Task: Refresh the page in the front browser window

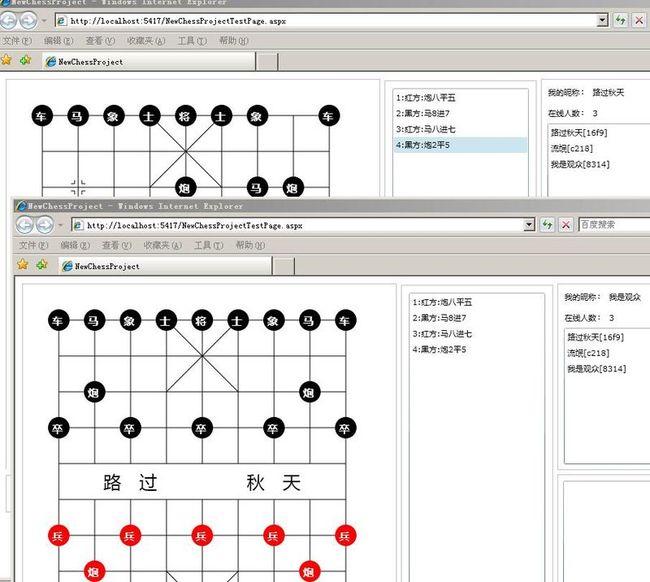Action: coord(547,225)
